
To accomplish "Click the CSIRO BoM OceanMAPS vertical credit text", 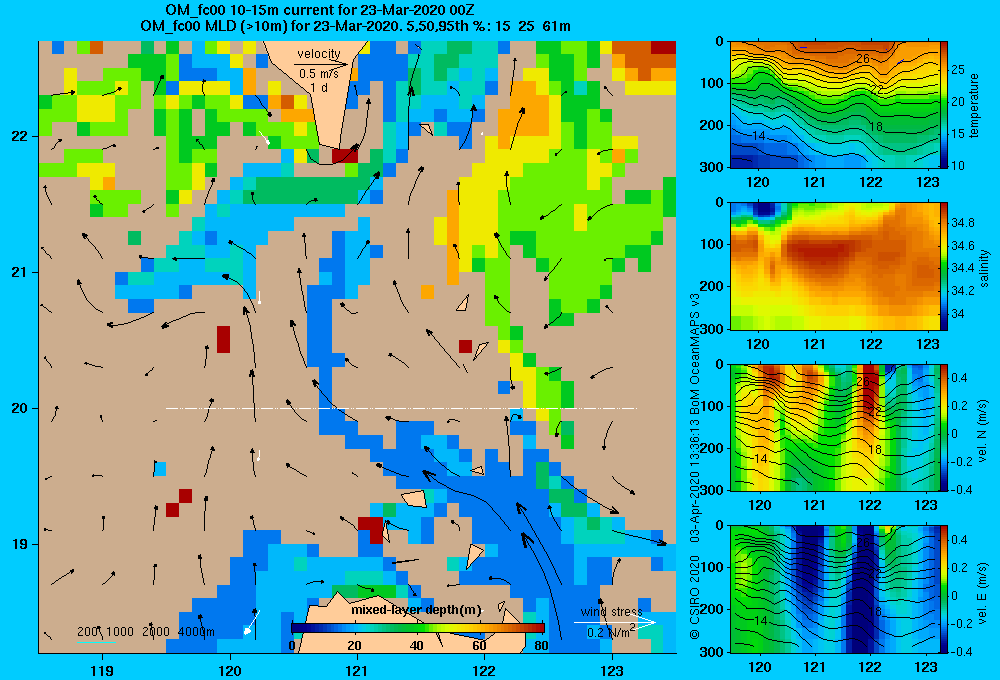I will [695, 466].
